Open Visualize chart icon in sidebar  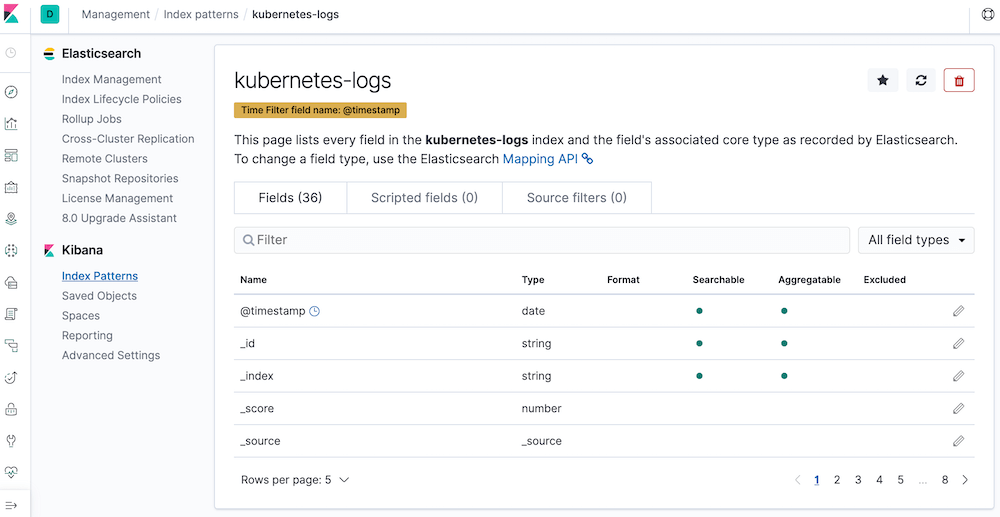point(11,124)
